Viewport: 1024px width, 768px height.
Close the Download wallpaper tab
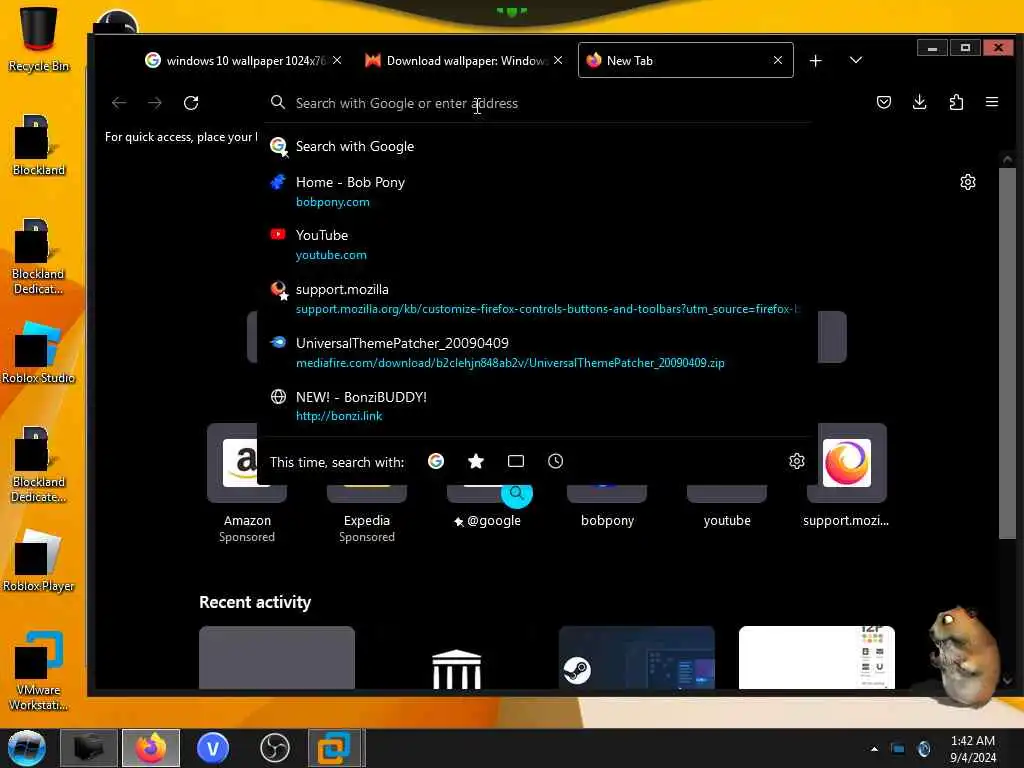point(558,60)
